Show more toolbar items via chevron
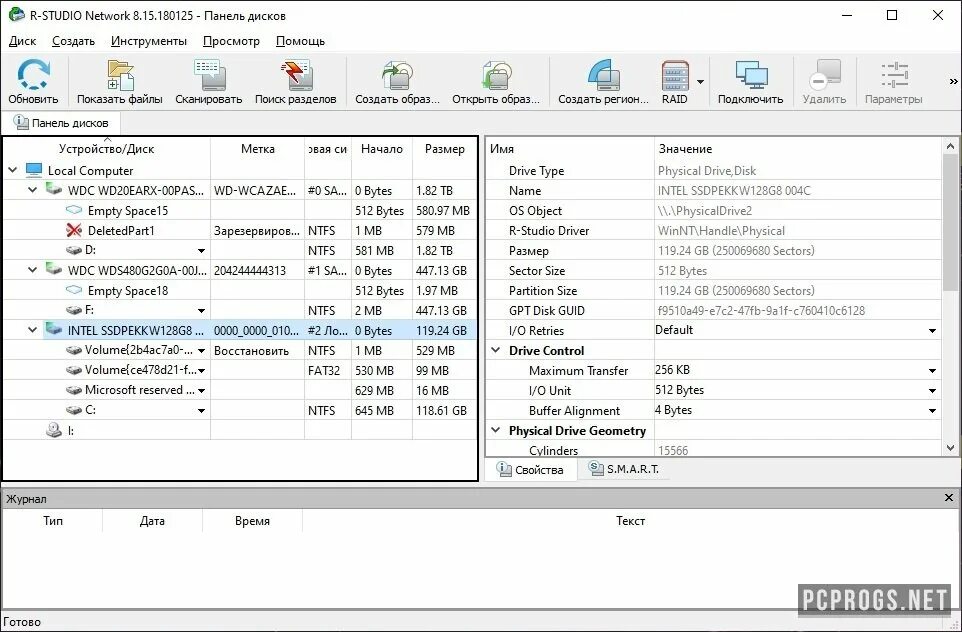This screenshot has width=962, height=632. [953, 81]
